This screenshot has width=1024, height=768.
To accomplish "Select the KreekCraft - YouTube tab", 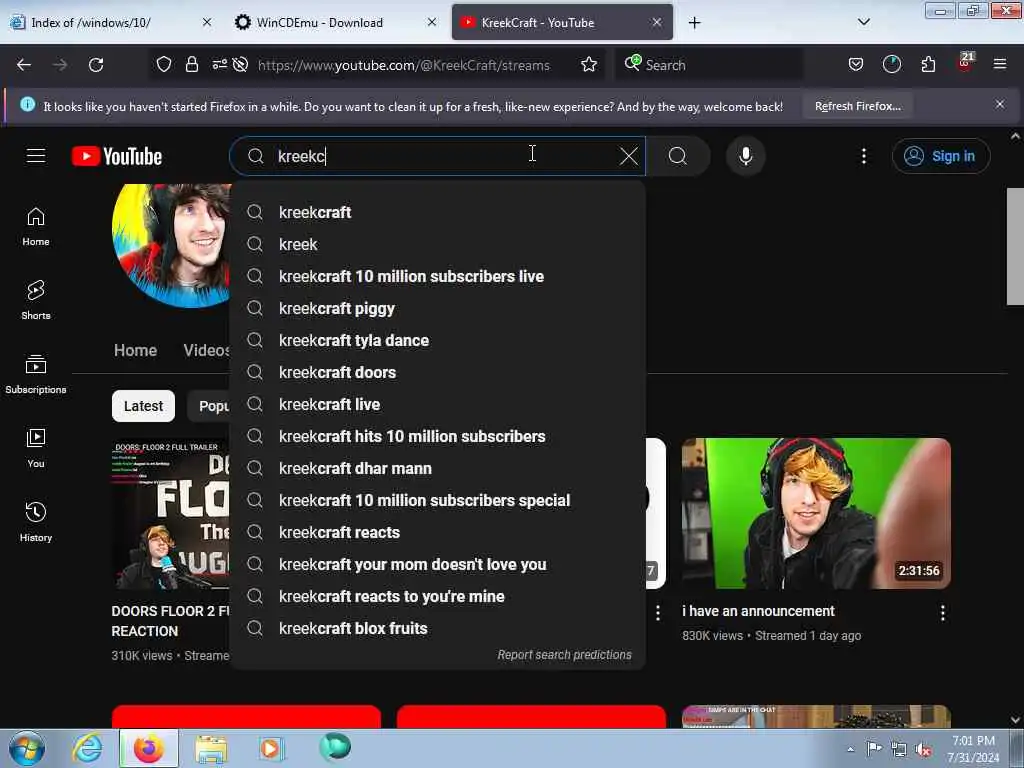I will click(561, 22).
